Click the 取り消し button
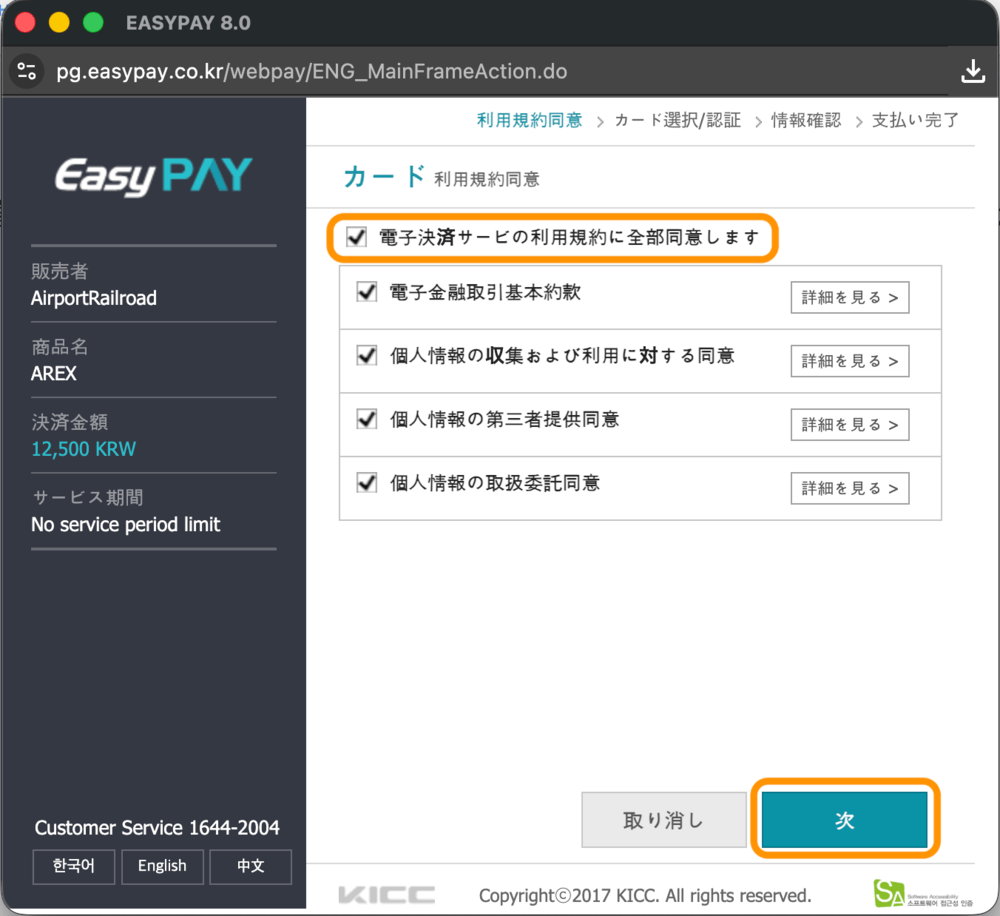This screenshot has height=916, width=1000. point(664,820)
